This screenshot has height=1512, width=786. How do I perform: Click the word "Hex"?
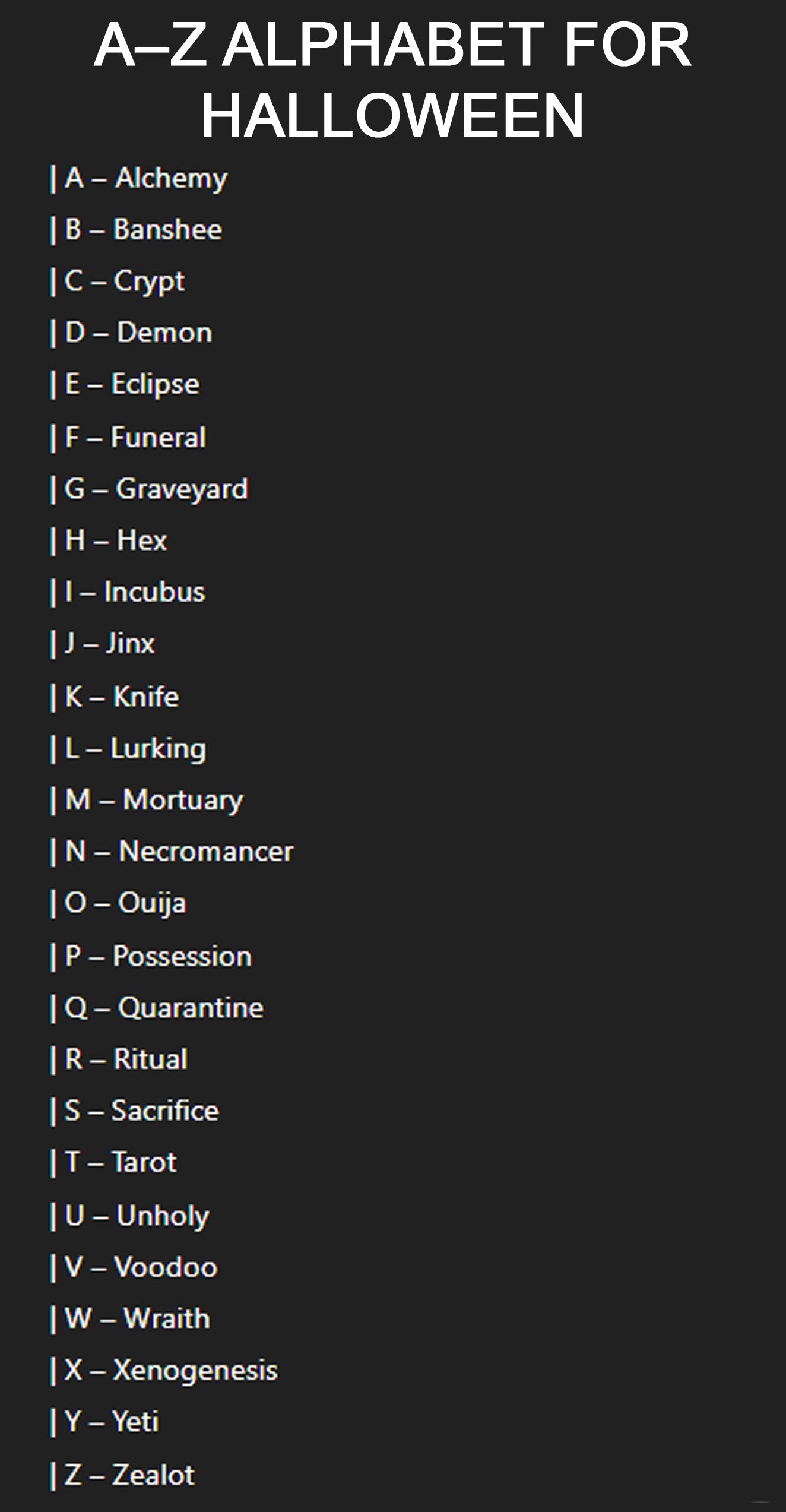tap(142, 540)
